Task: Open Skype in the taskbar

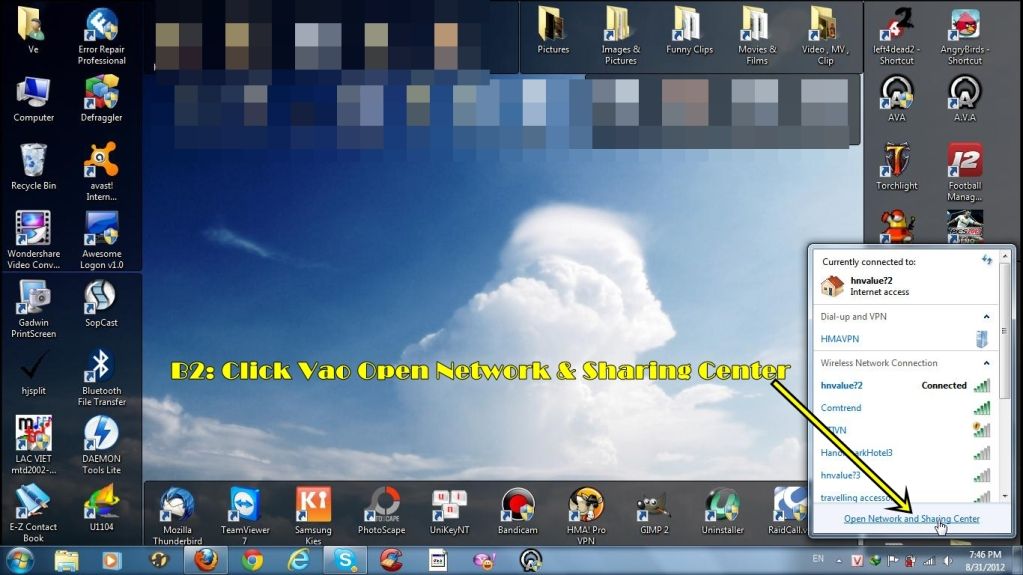Action: (346, 559)
